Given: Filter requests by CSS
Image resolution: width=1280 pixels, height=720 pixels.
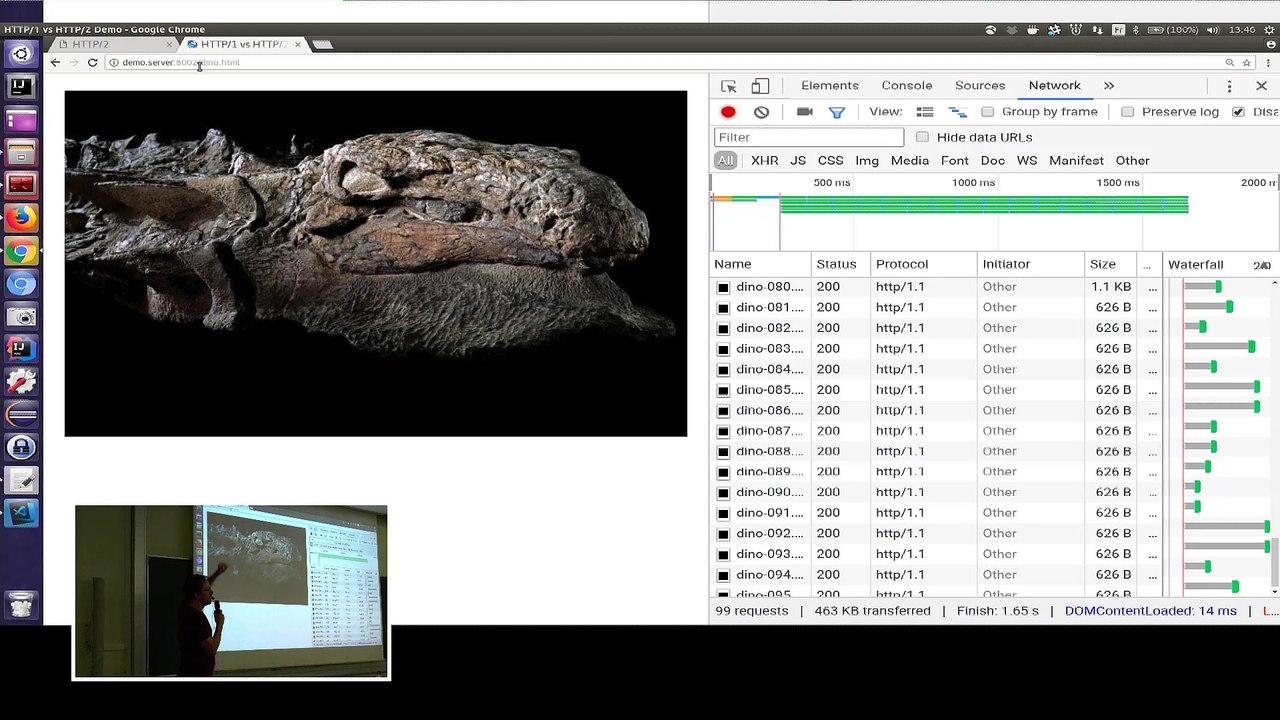Looking at the screenshot, I should coord(831,161).
